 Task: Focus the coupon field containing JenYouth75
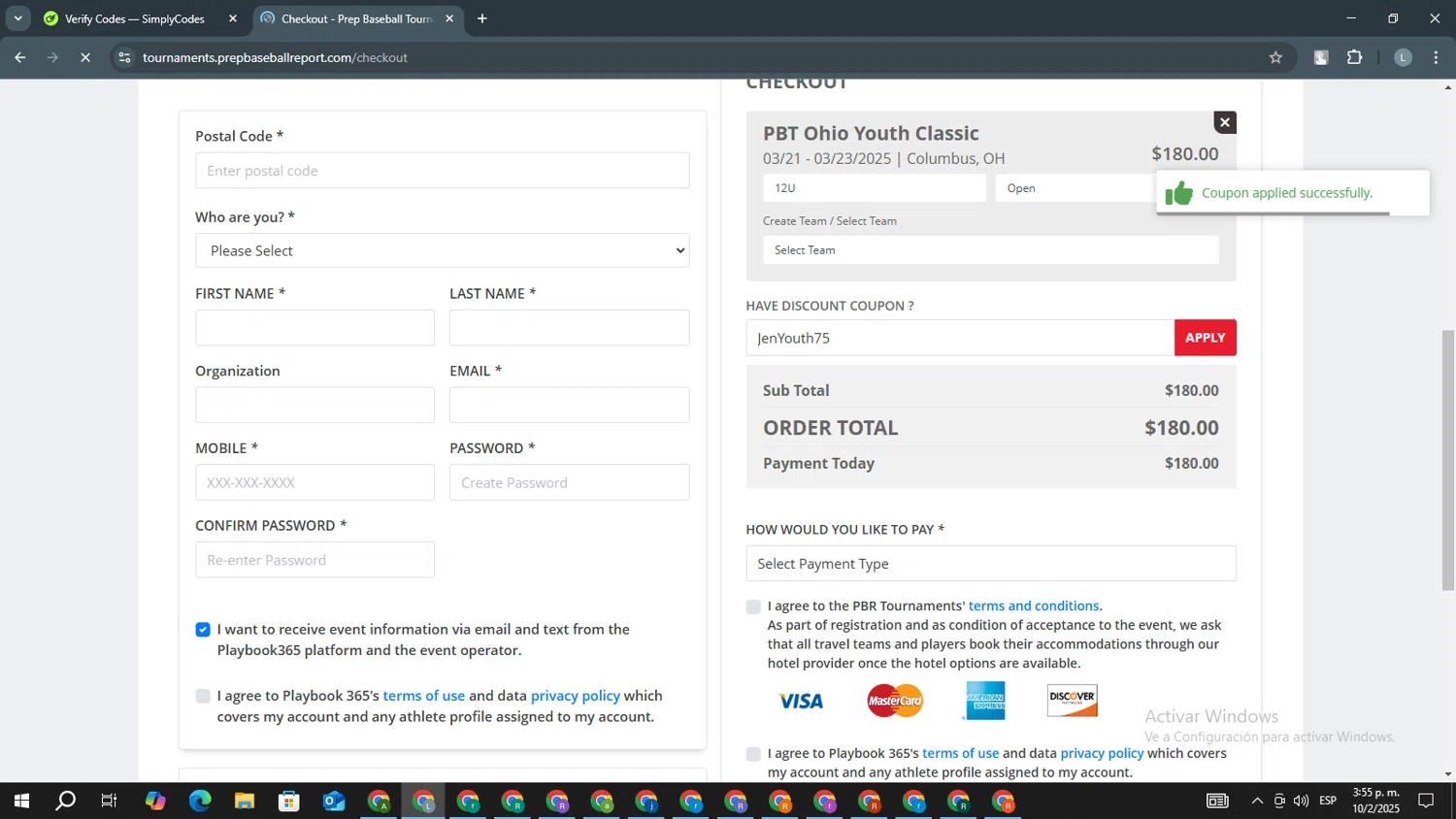[x=960, y=338]
